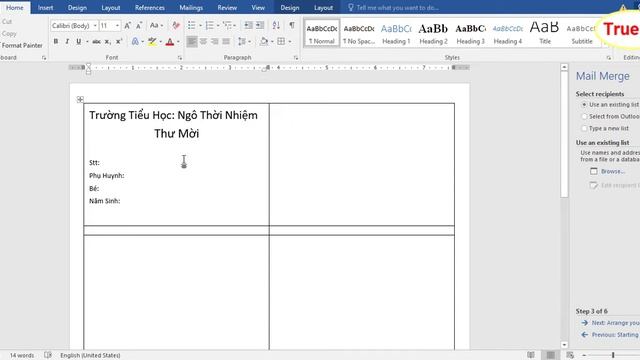This screenshot has width=640, height=360.
Task: Switch to Read Mode view
Action: tap(531, 355)
